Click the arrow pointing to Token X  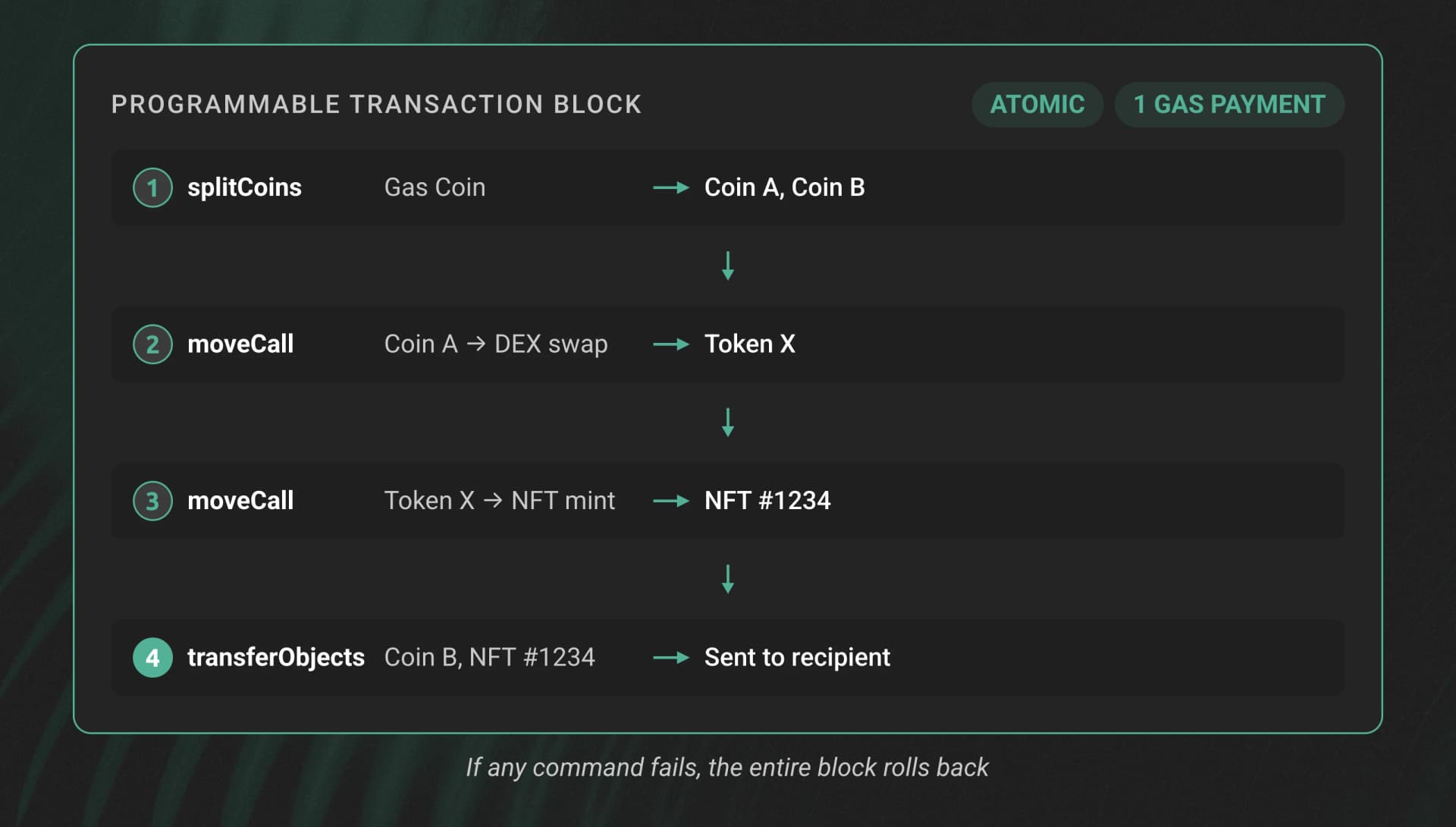coord(670,344)
